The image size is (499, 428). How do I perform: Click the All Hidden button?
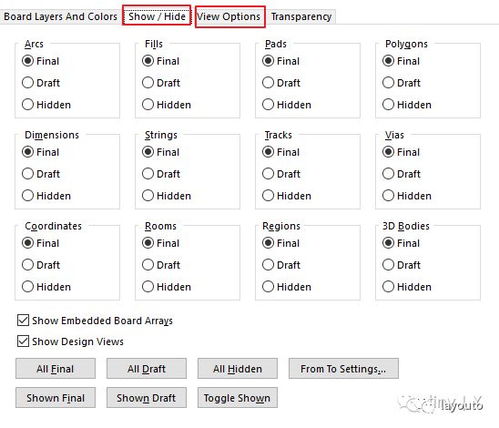coord(237,369)
